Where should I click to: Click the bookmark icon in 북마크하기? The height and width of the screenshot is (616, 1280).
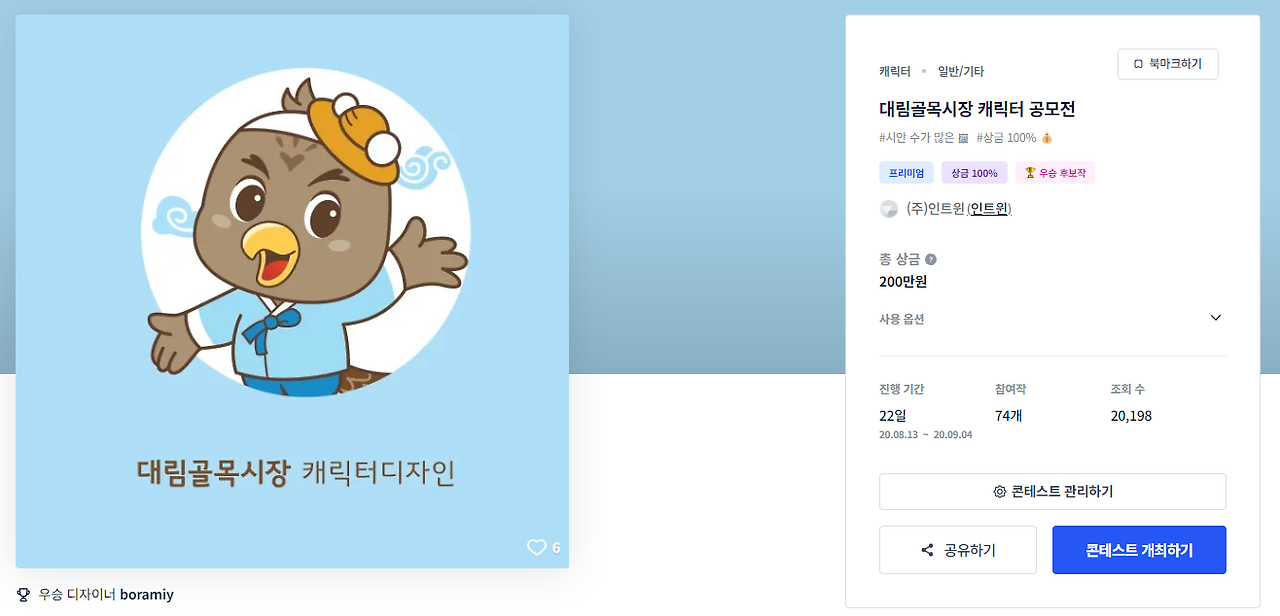[x=1138, y=64]
